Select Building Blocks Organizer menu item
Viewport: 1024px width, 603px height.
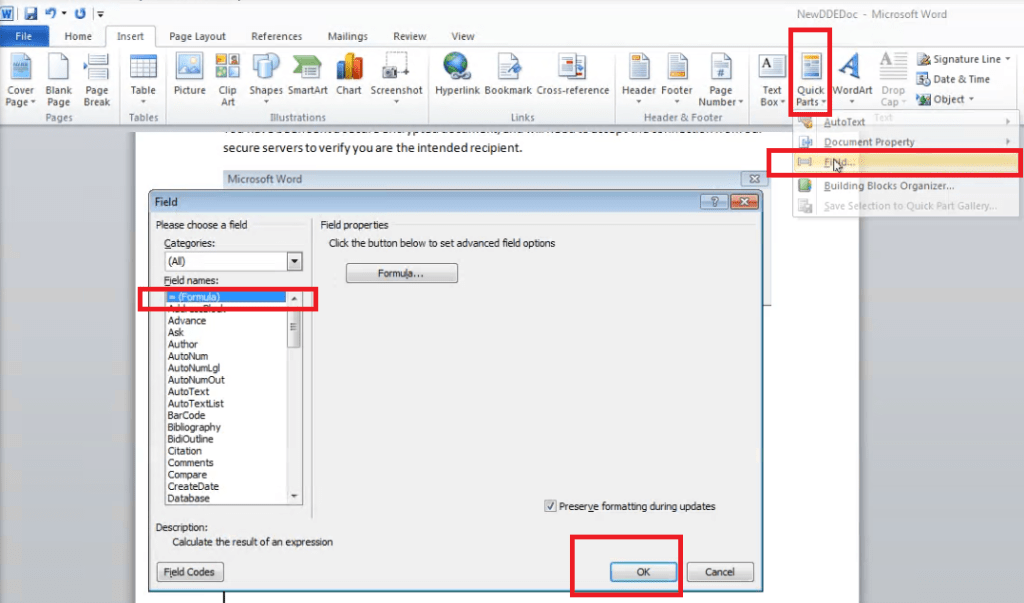[888, 185]
